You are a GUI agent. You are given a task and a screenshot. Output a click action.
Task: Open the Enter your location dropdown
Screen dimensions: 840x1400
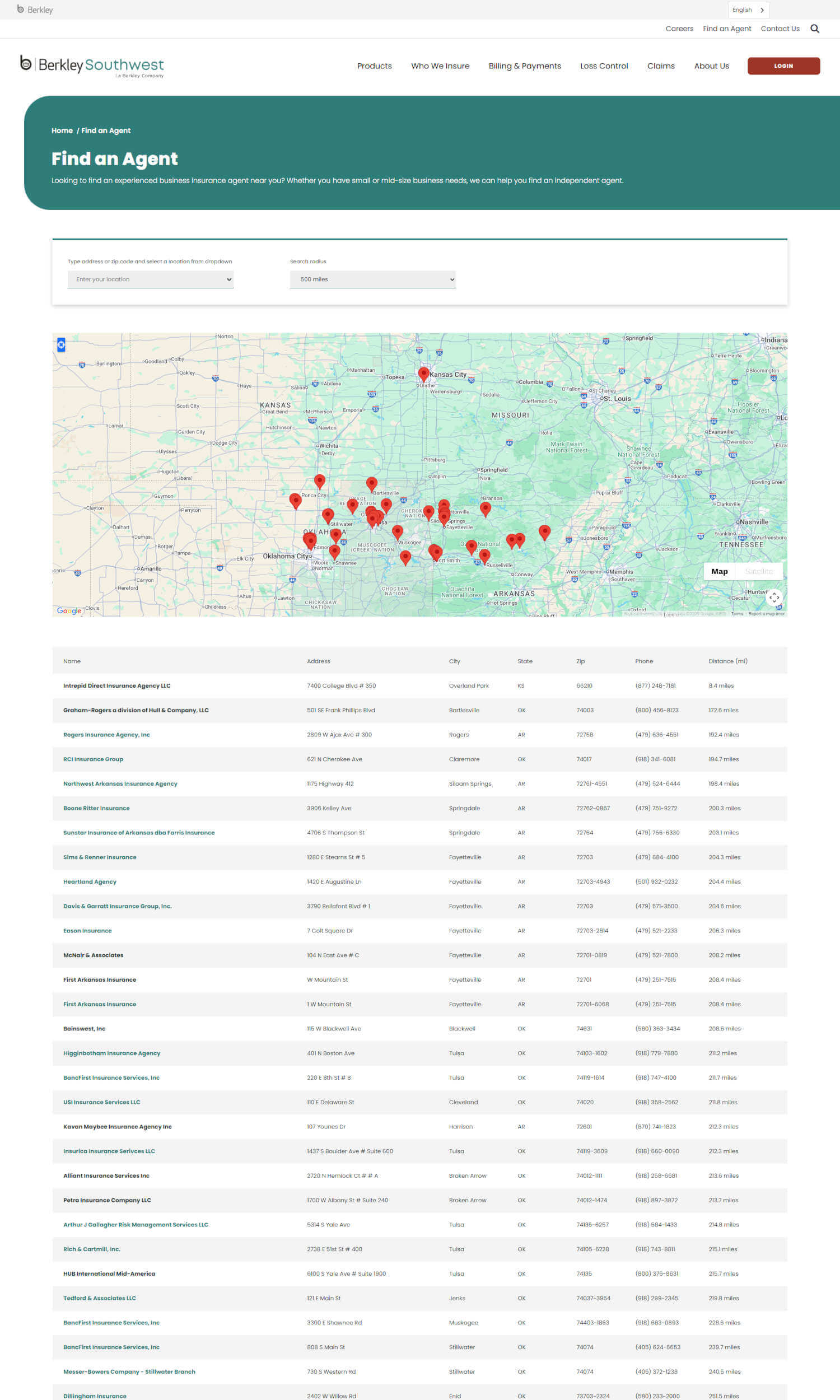click(150, 279)
